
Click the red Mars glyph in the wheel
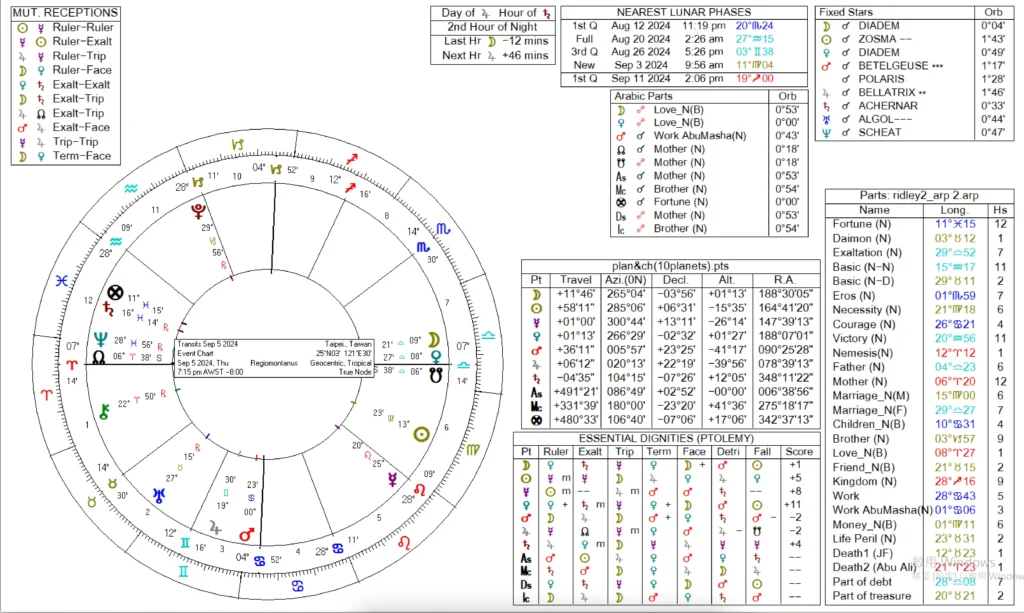pos(247,534)
